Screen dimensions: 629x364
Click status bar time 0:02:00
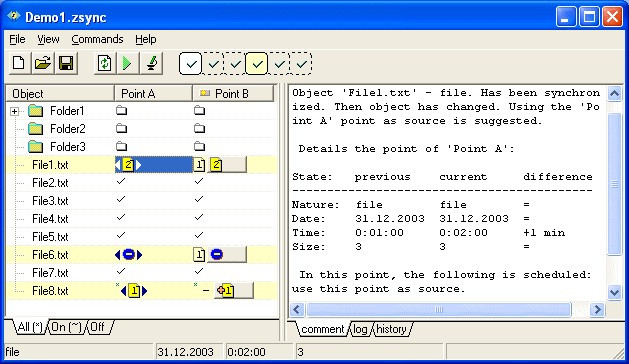click(x=246, y=352)
